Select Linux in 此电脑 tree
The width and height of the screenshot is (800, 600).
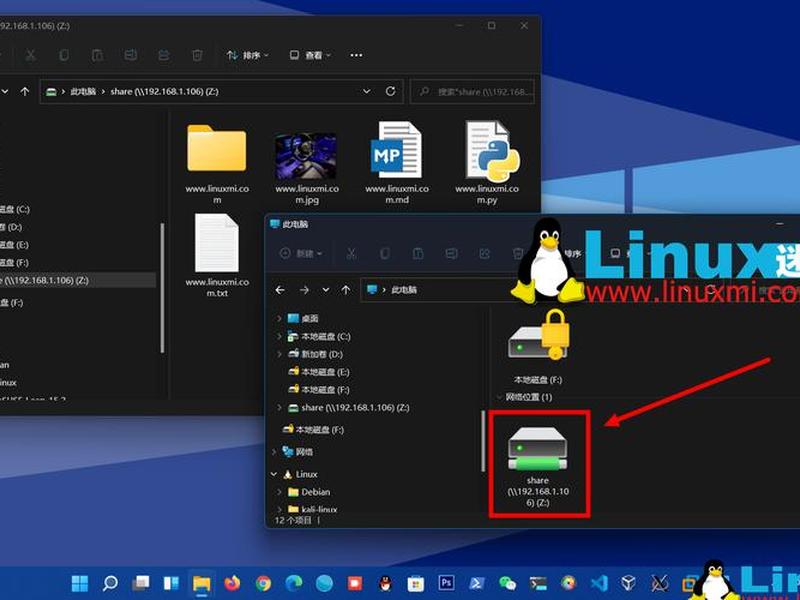pyautogui.click(x=300, y=474)
